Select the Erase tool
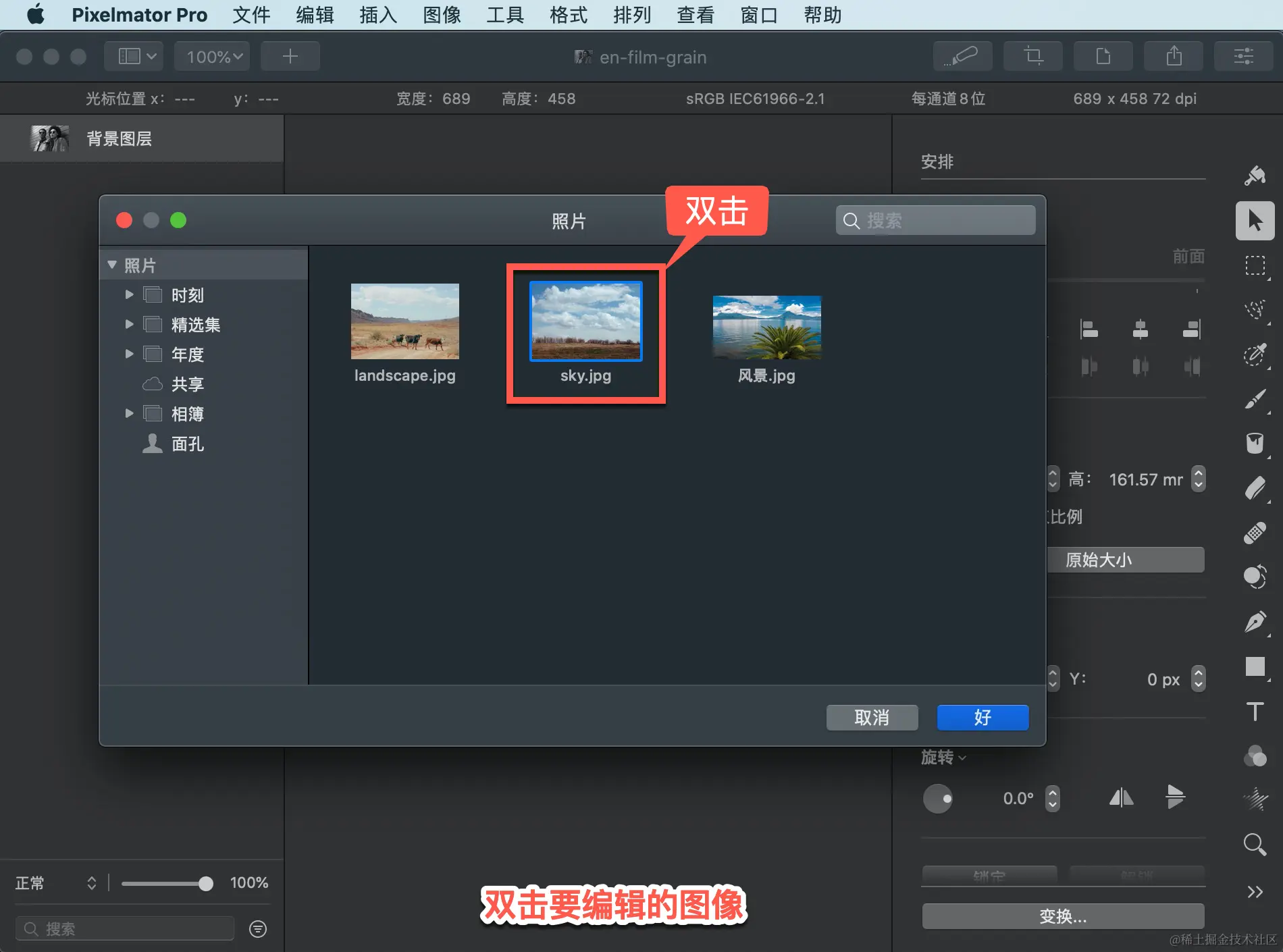The width and height of the screenshot is (1283, 952). point(1255,488)
